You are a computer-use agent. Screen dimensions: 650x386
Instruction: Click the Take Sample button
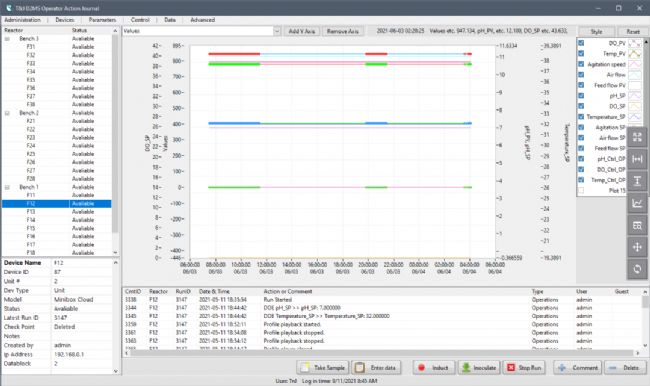tap(323, 368)
